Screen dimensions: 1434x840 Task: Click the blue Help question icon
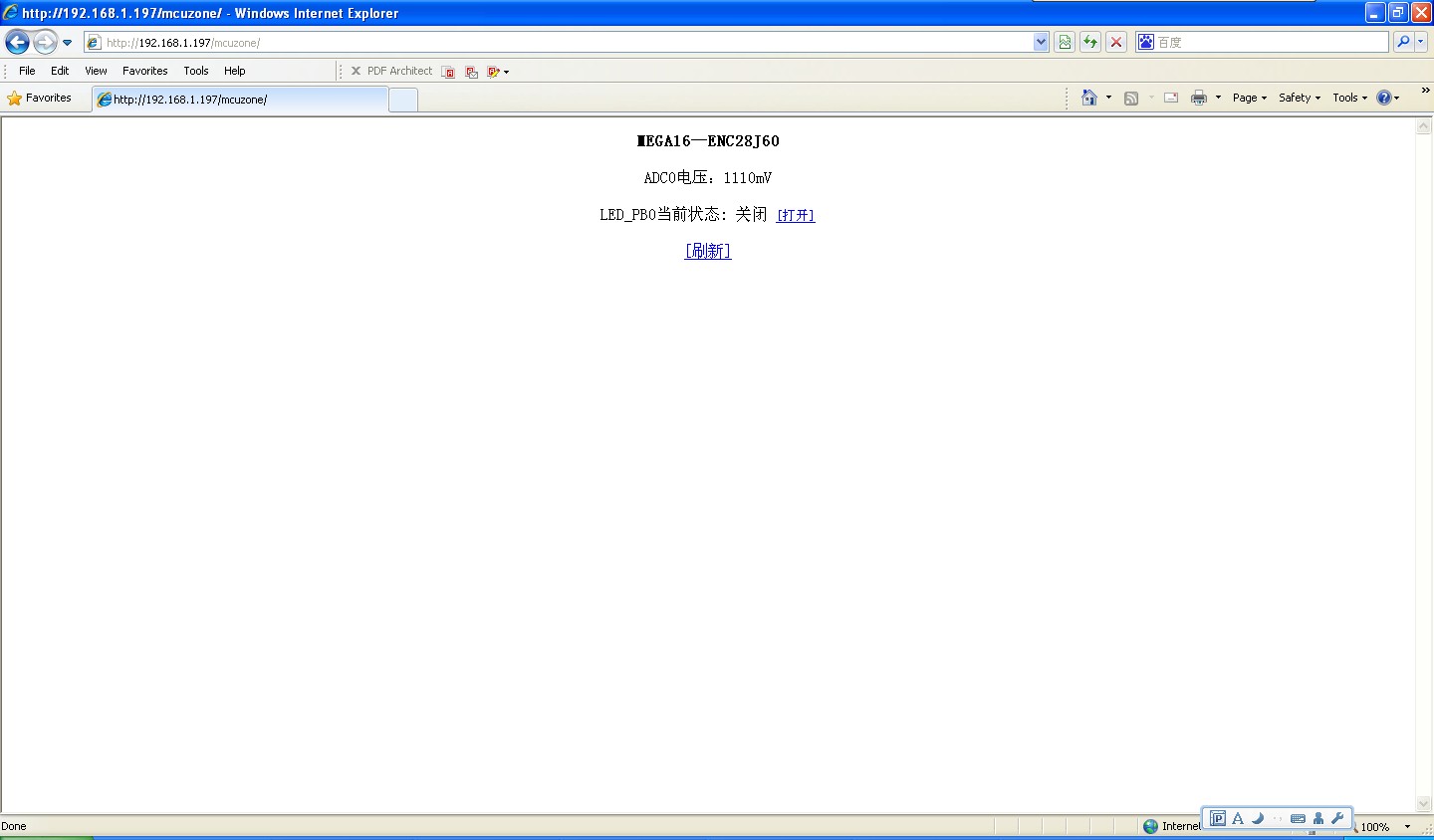1384,98
